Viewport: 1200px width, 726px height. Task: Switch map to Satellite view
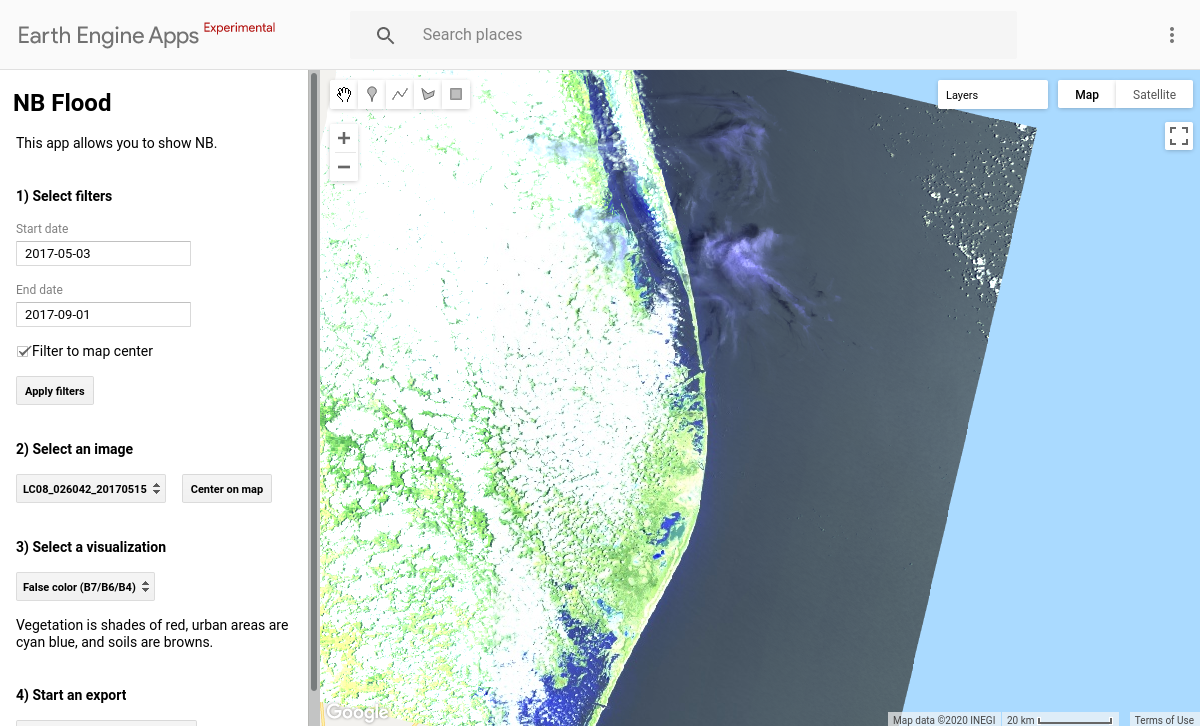(1154, 93)
